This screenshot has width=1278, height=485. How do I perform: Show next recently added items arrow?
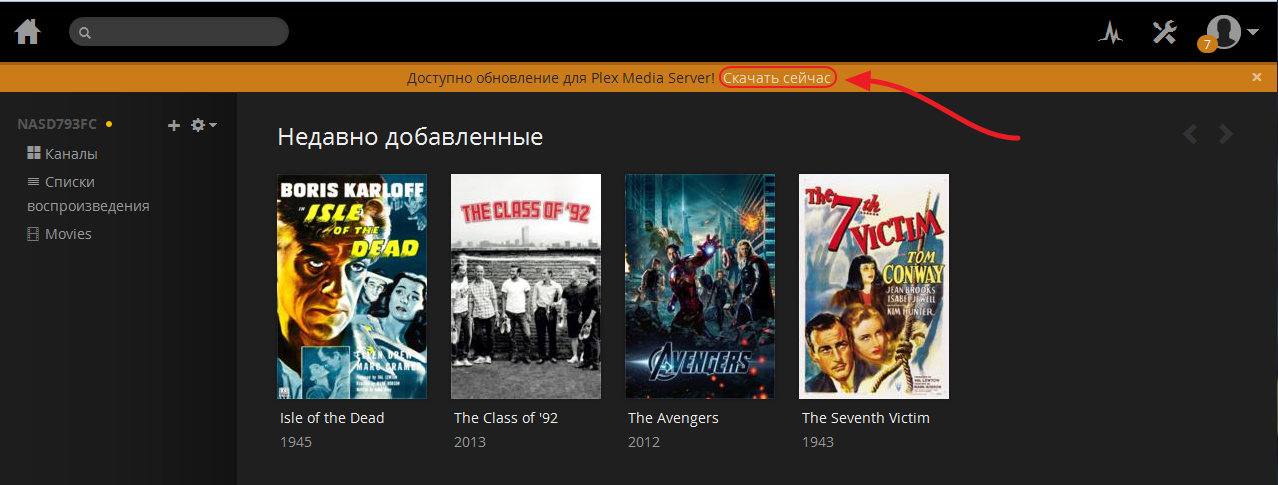click(1225, 134)
